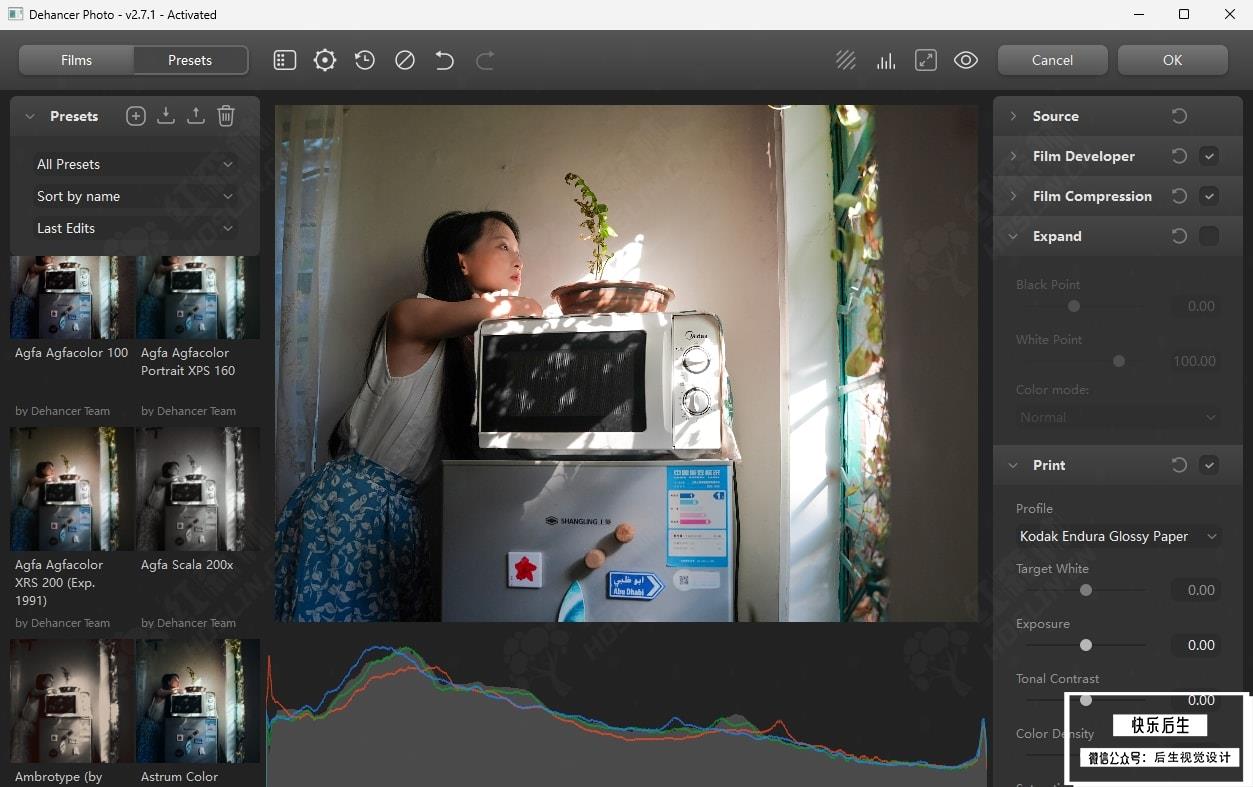Viewport: 1253px width, 787px height.
Task: Click the White Point slider handle
Action: coord(1119,361)
